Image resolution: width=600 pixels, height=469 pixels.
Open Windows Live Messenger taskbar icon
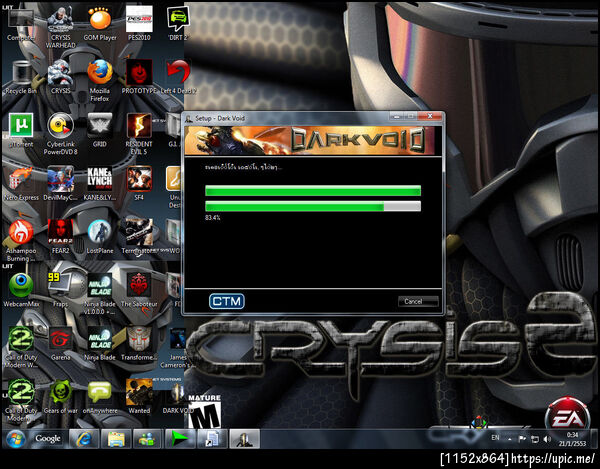pos(148,438)
